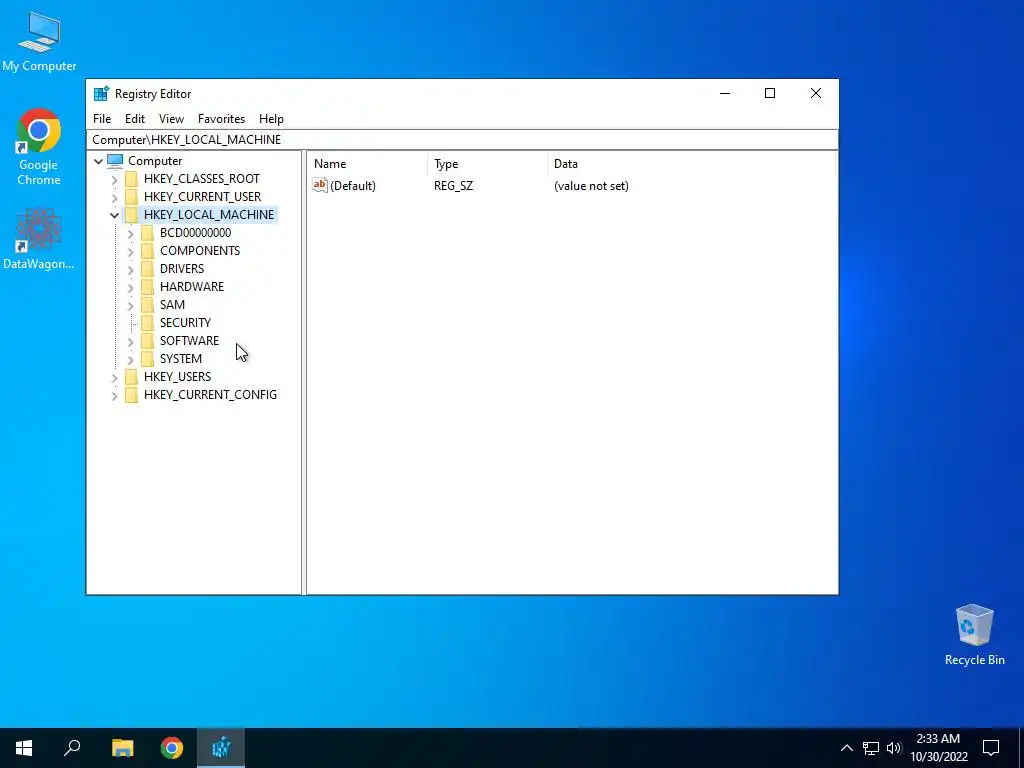Expand the COMPONENTS chevron

(x=131, y=251)
